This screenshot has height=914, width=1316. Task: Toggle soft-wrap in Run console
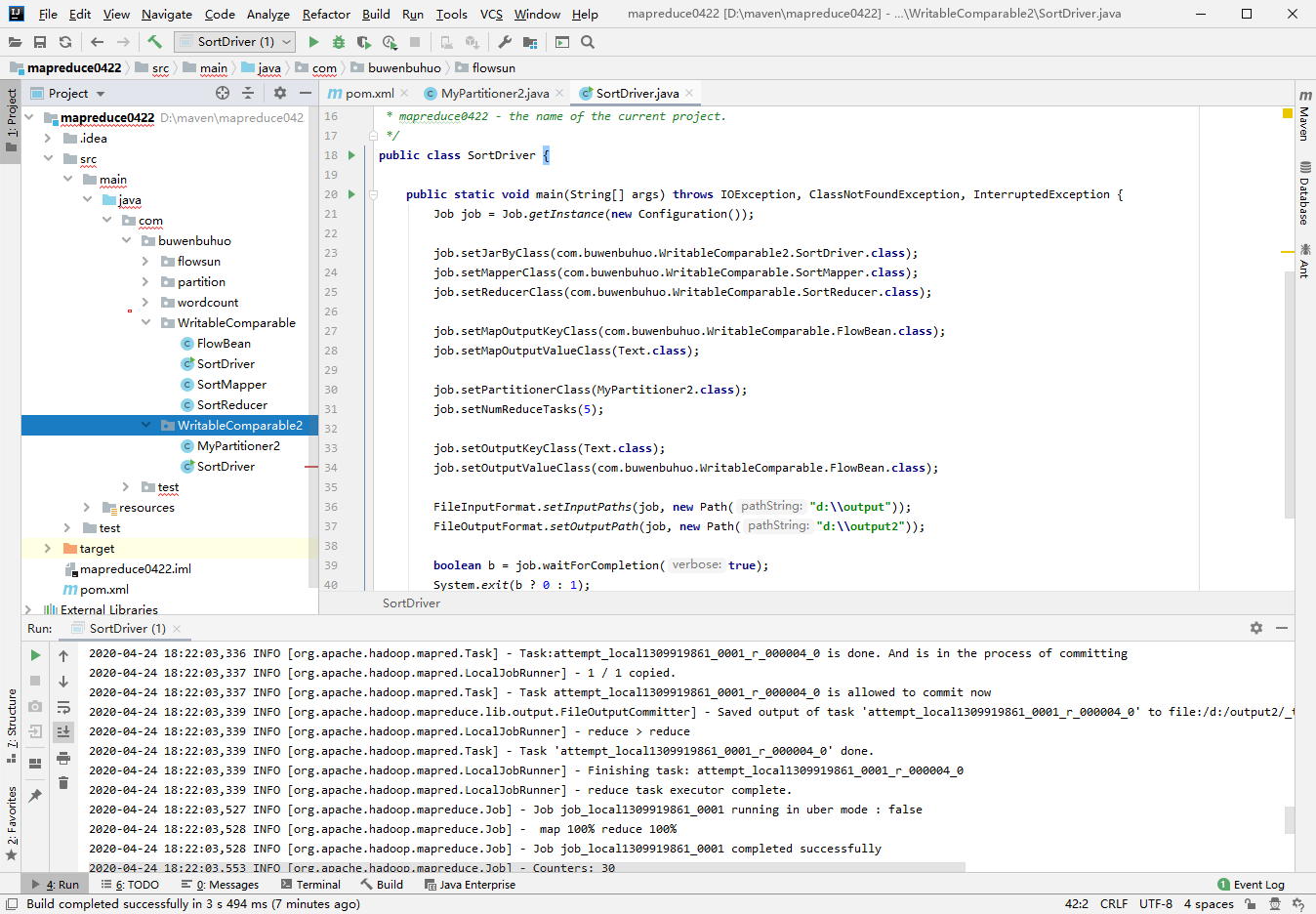pyautogui.click(x=63, y=707)
